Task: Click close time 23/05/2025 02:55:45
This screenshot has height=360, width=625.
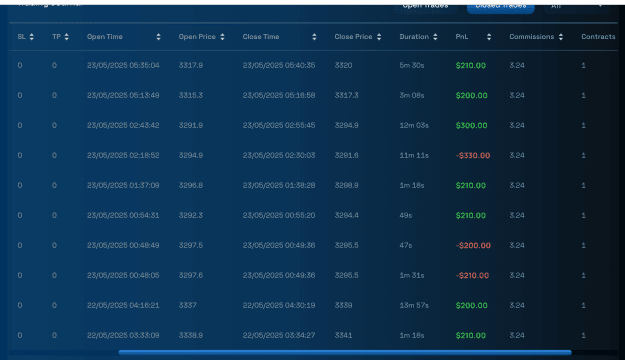Action: 279,125
